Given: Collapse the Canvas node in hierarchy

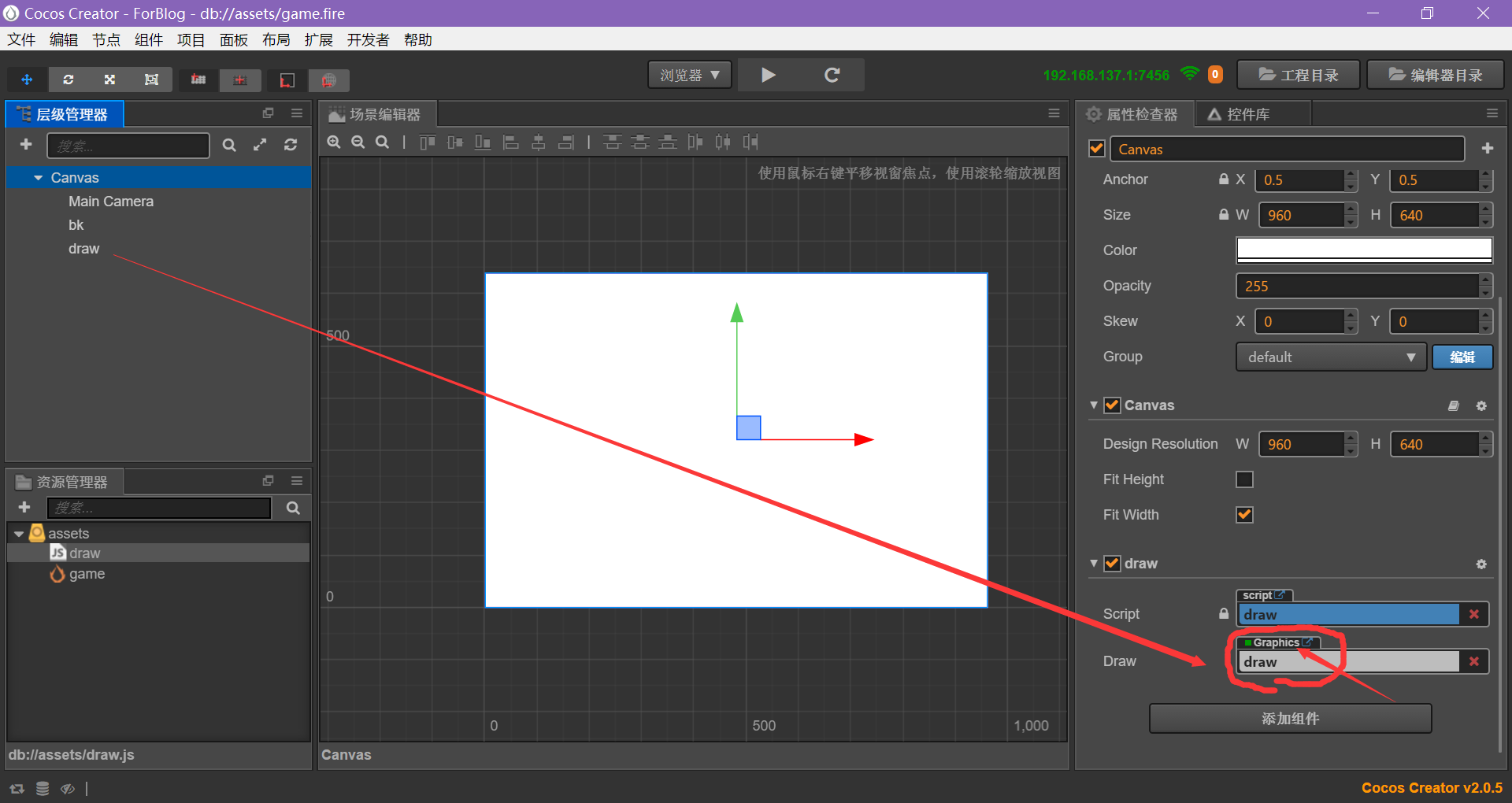Looking at the screenshot, I should (39, 177).
